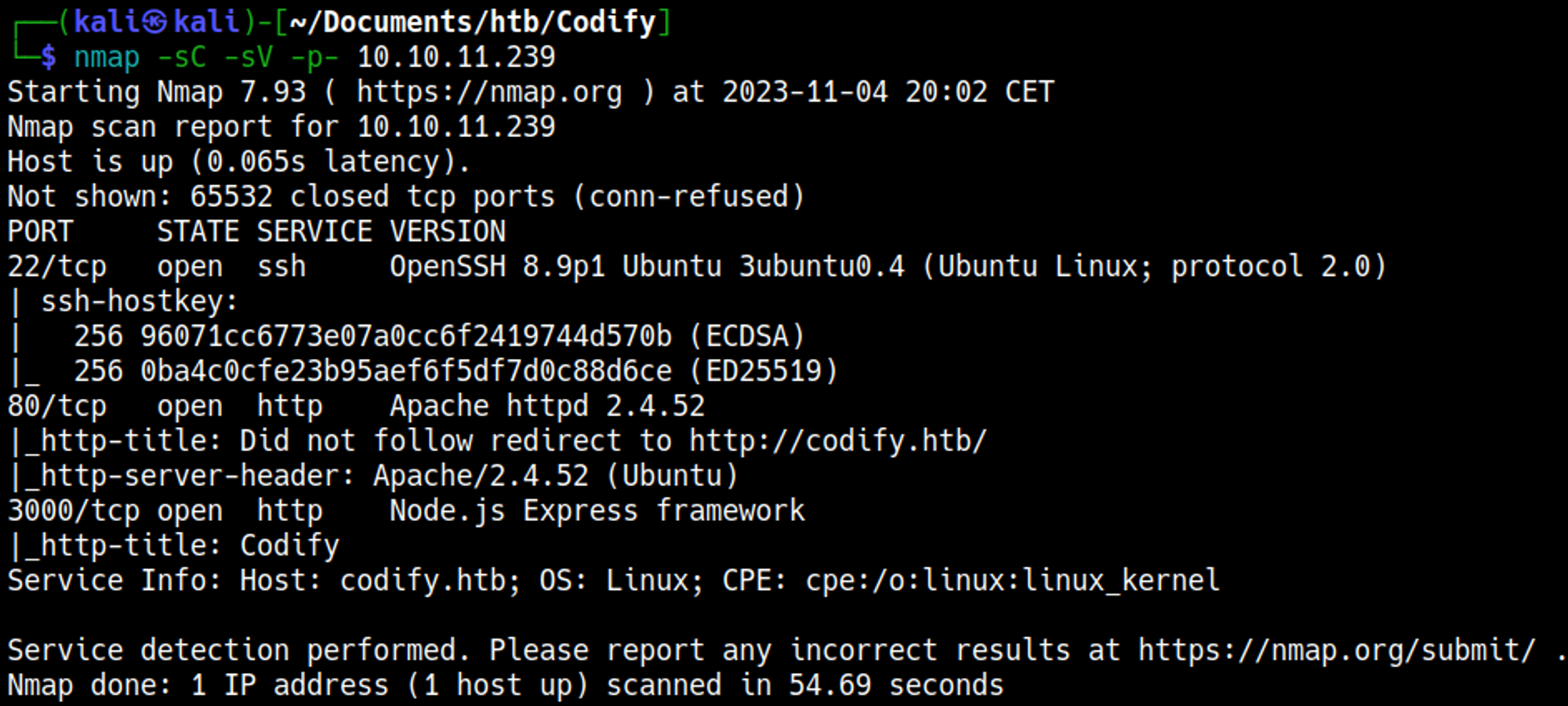Click the 80/tcp port entry
Screen dimensions: 1568x706
click(56, 407)
